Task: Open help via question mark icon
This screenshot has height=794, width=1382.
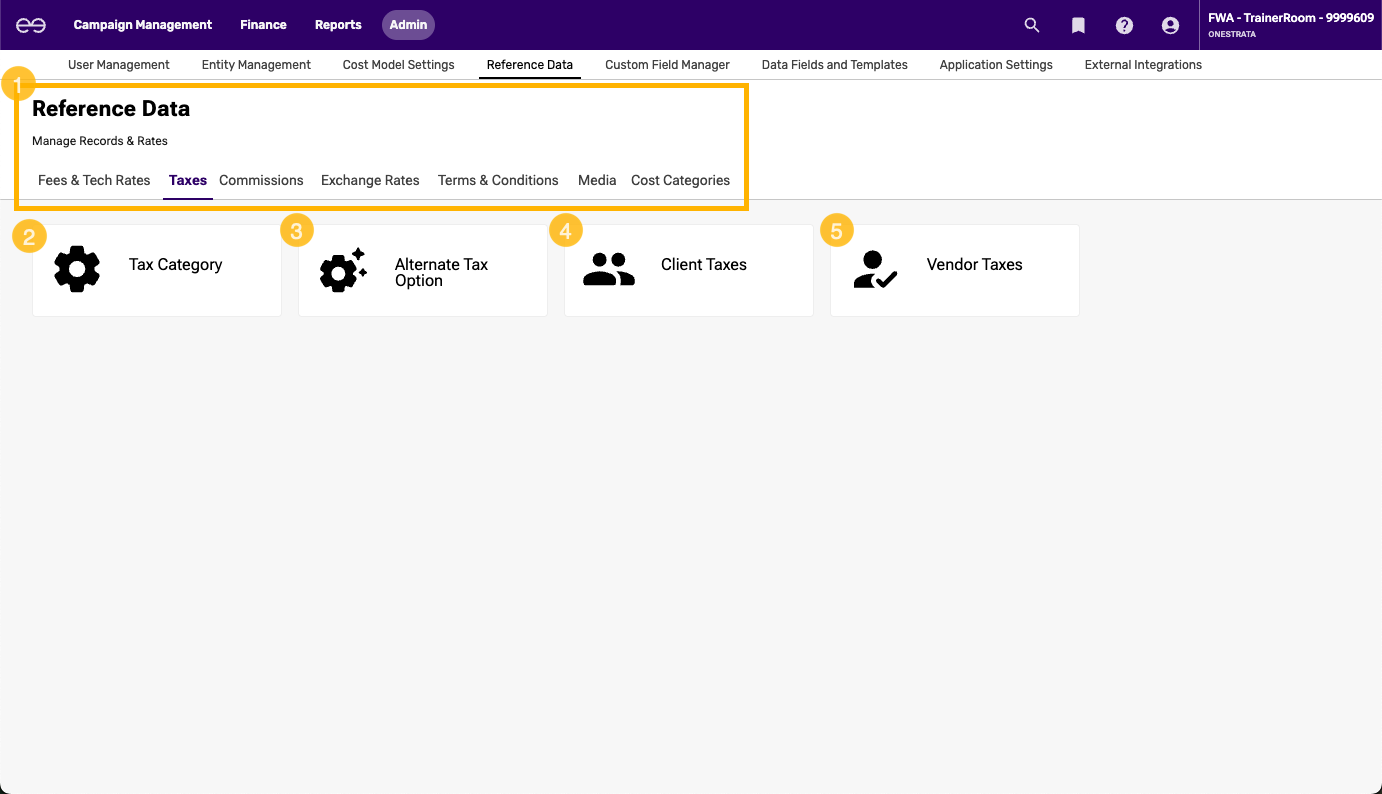Action: coord(1124,25)
